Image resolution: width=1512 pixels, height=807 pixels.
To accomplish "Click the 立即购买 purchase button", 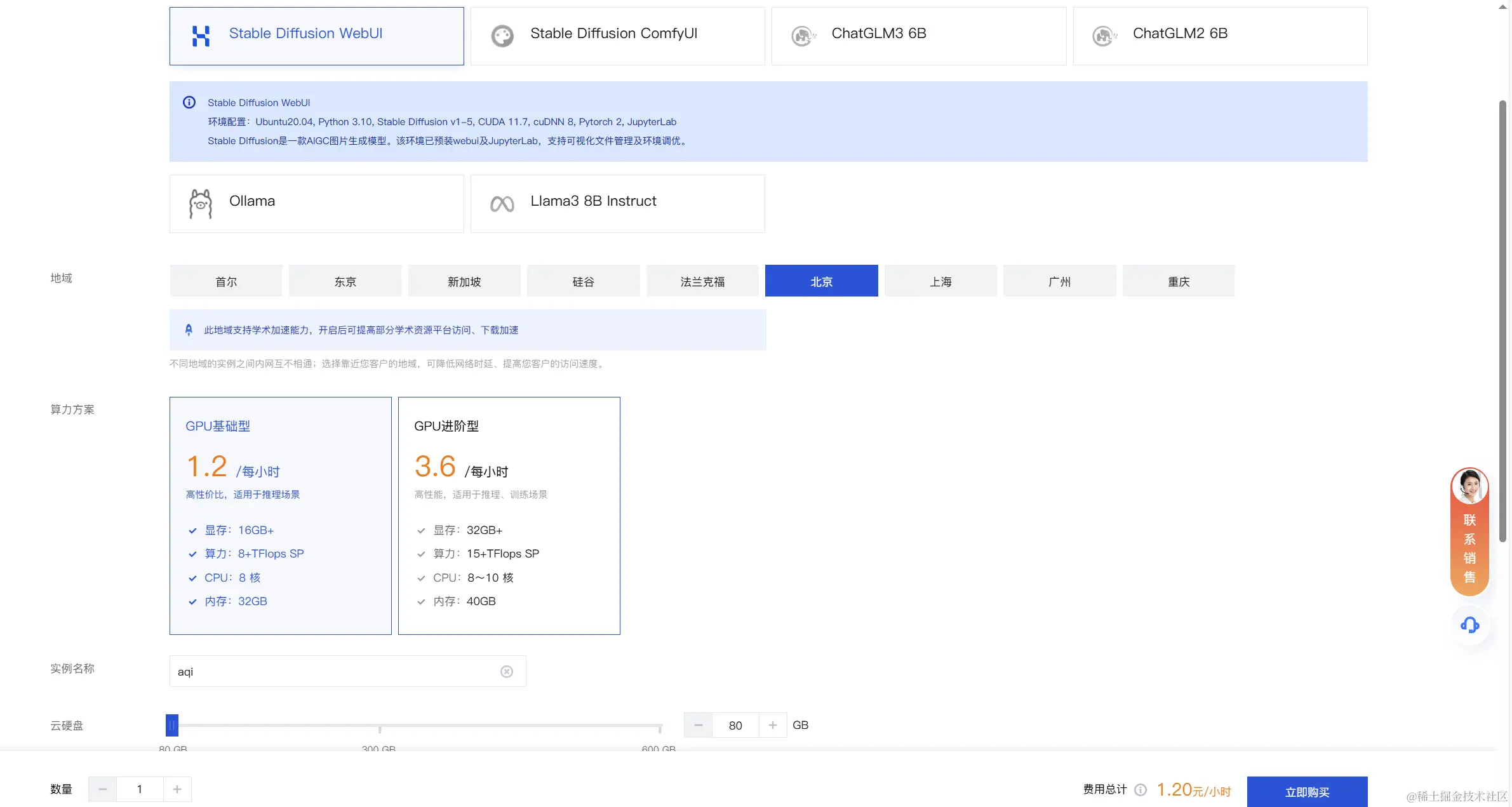I will click(x=1306, y=791).
